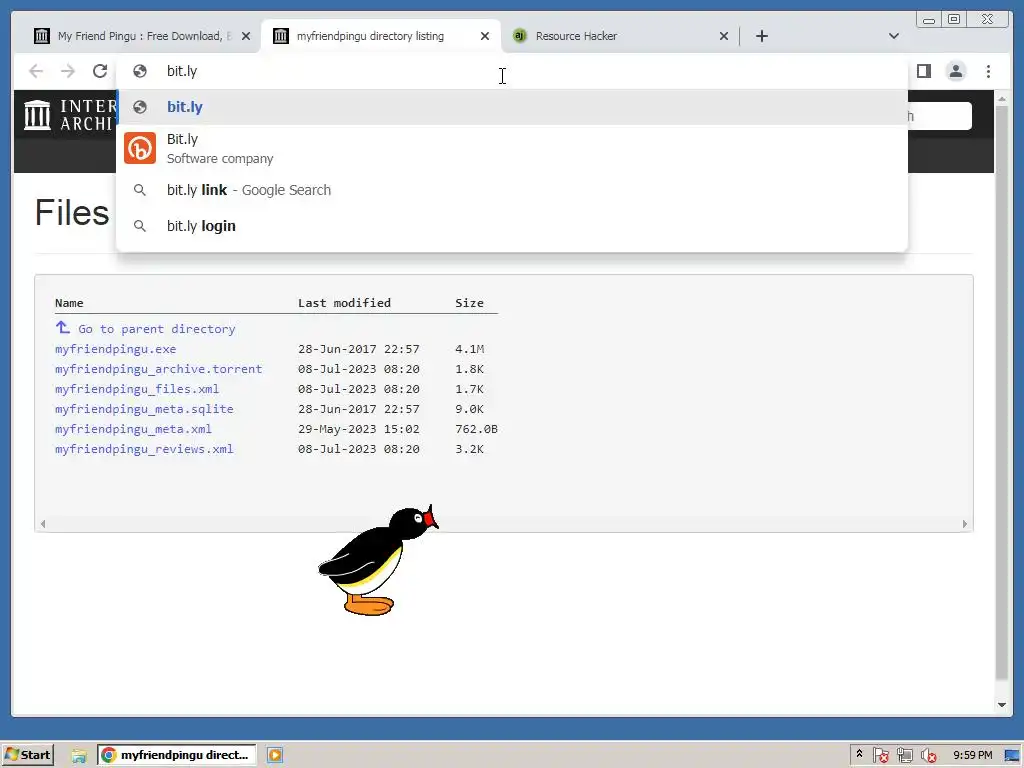This screenshot has height=768, width=1024.
Task: Click the orange Bit.ly logo icon
Action: 140,148
